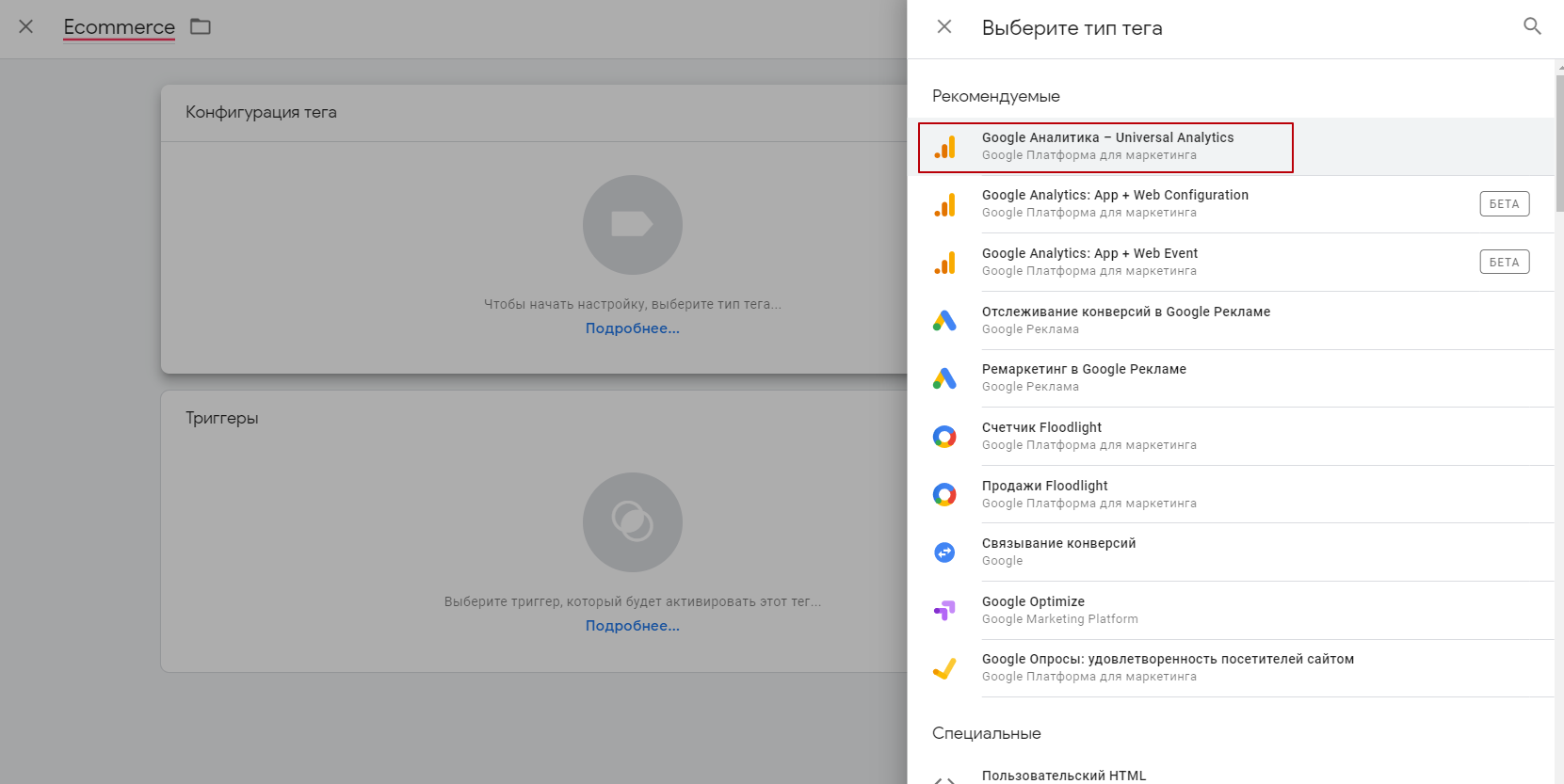This screenshot has height=784, width=1564.
Task: Choose Google Analytics: App + Web Event
Action: tap(1231, 263)
